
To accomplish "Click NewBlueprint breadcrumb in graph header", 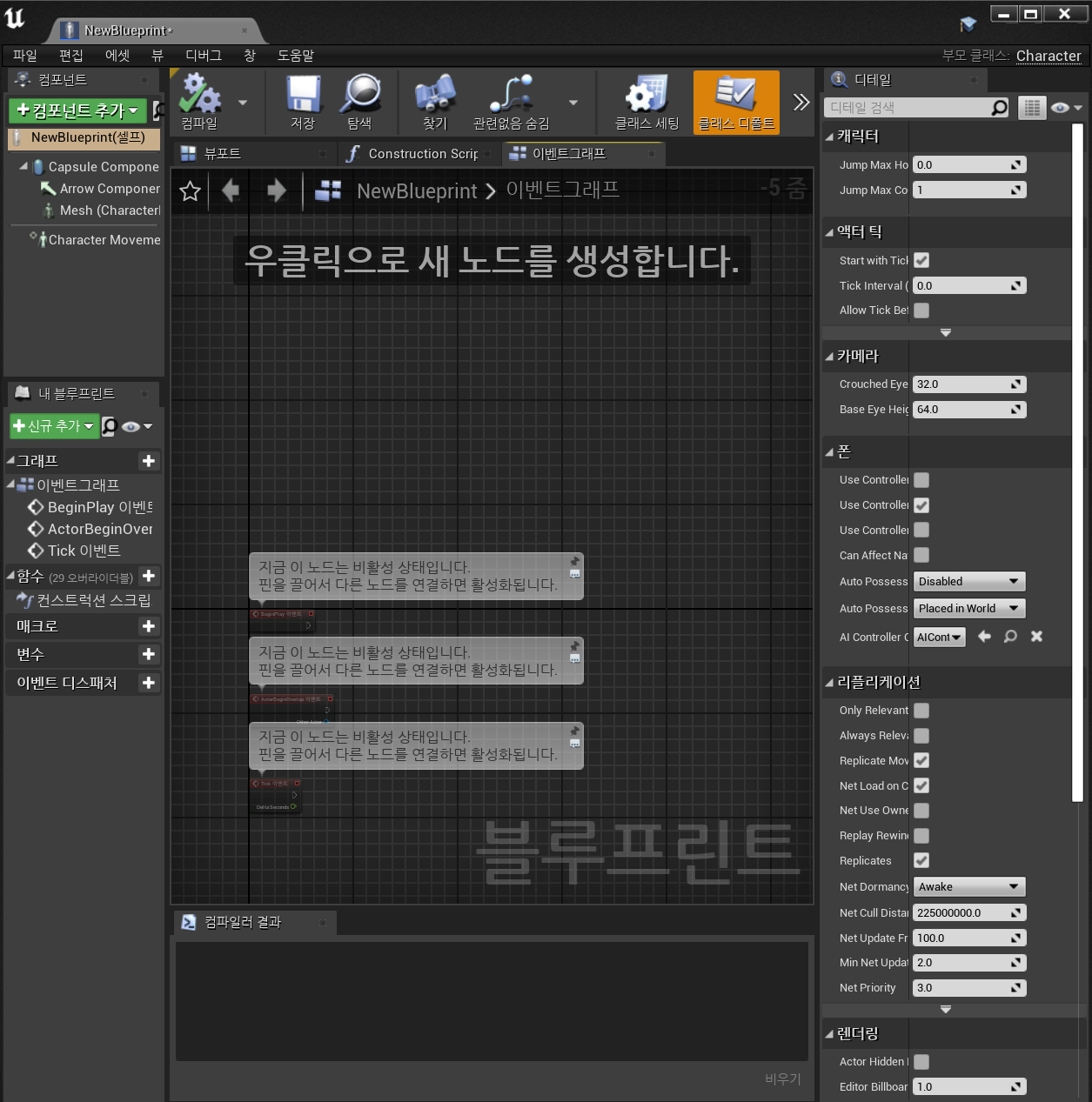I will (417, 190).
